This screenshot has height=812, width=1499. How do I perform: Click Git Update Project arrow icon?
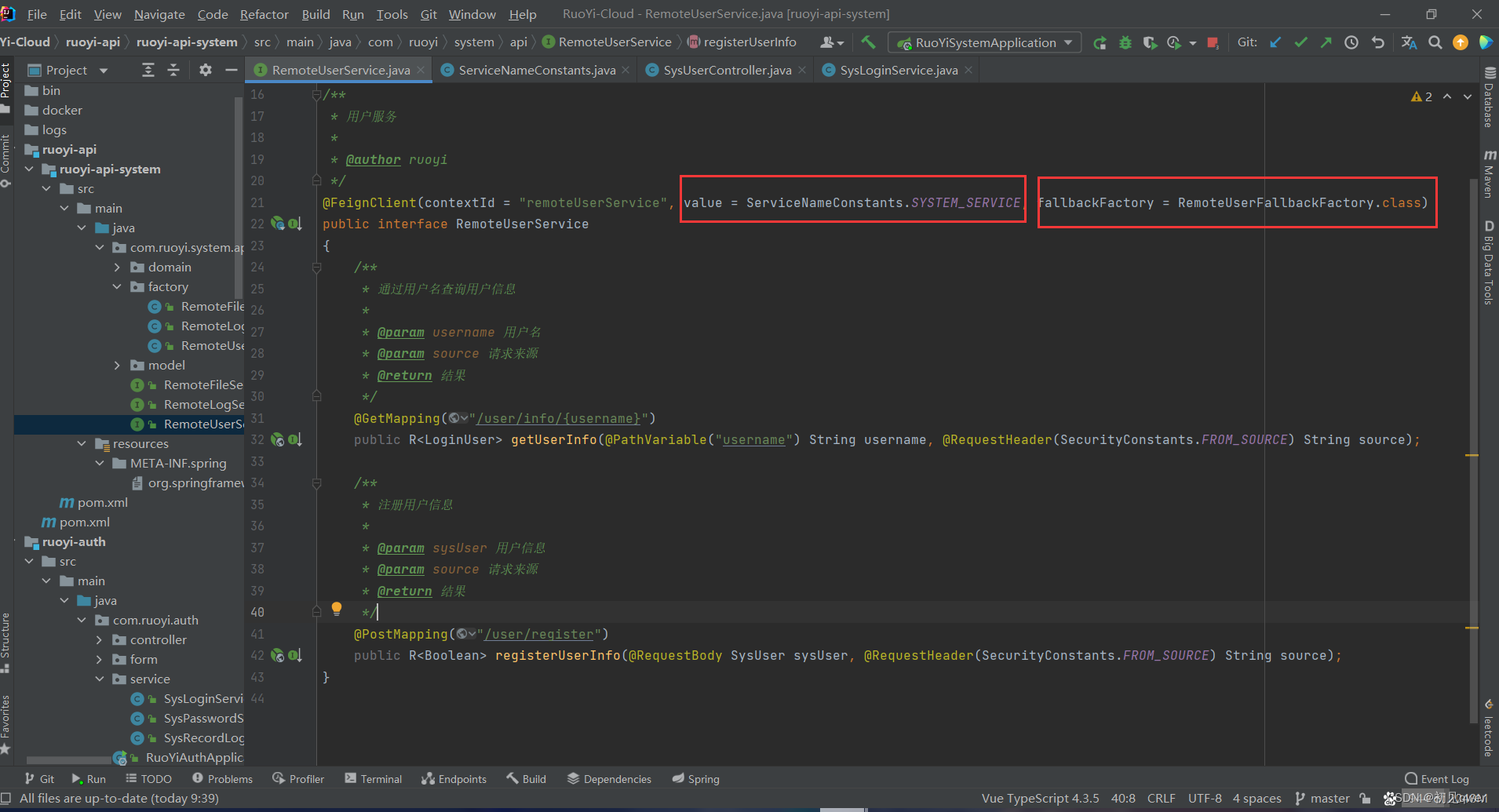(x=1275, y=42)
